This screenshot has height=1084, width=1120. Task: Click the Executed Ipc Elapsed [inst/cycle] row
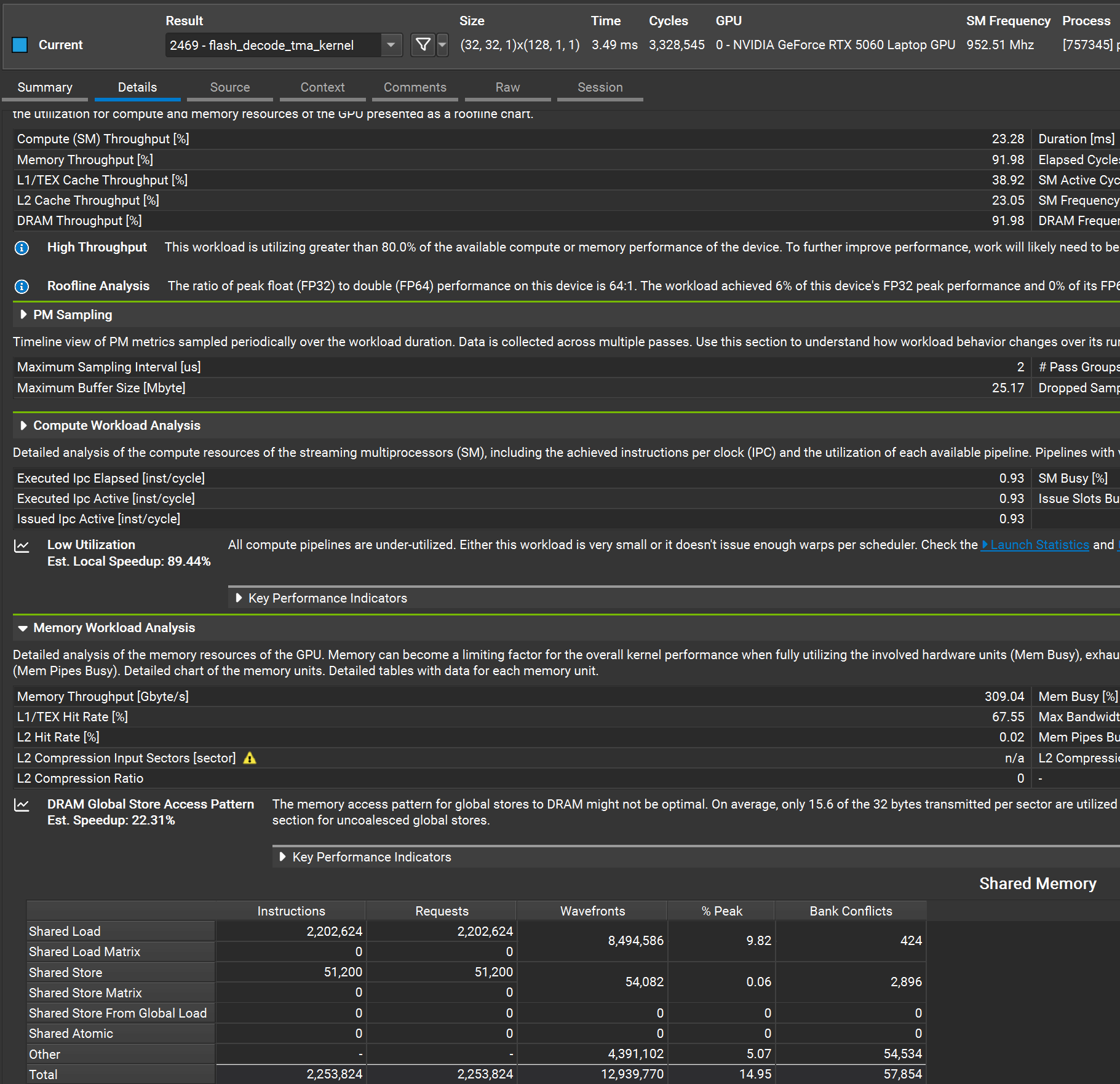click(x=520, y=478)
